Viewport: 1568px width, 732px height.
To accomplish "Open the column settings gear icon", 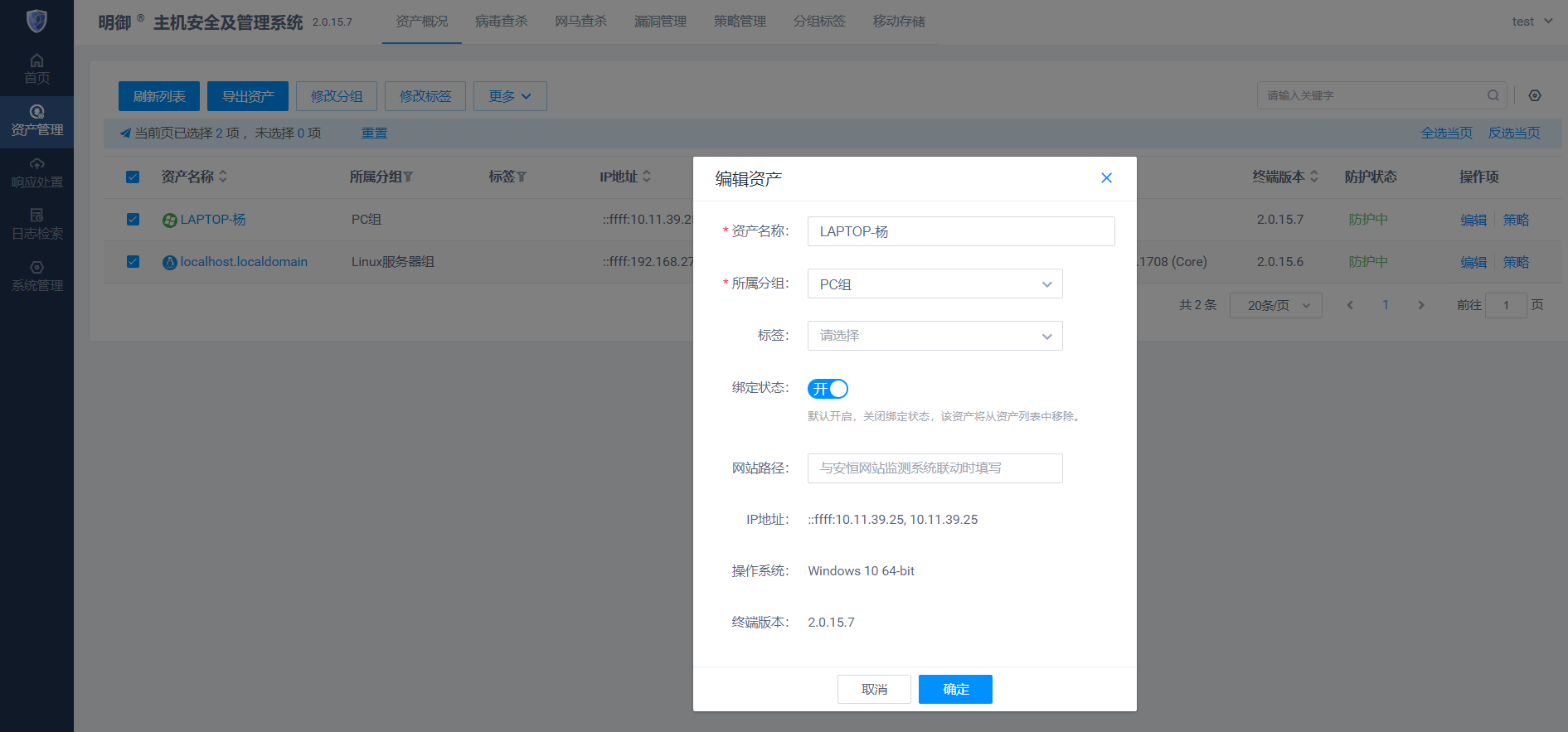I will [x=1535, y=95].
